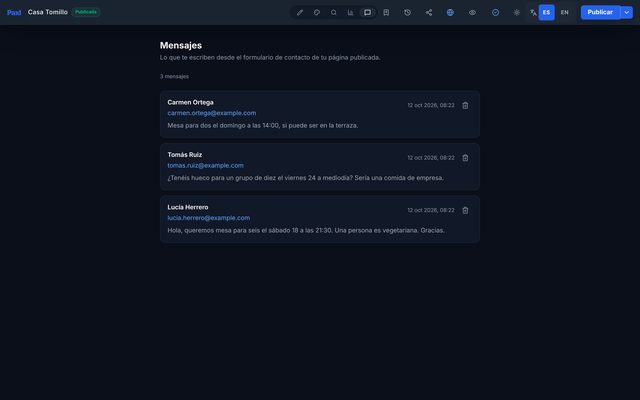Click the Carmen Ortega name

pyautogui.click(x=190, y=102)
